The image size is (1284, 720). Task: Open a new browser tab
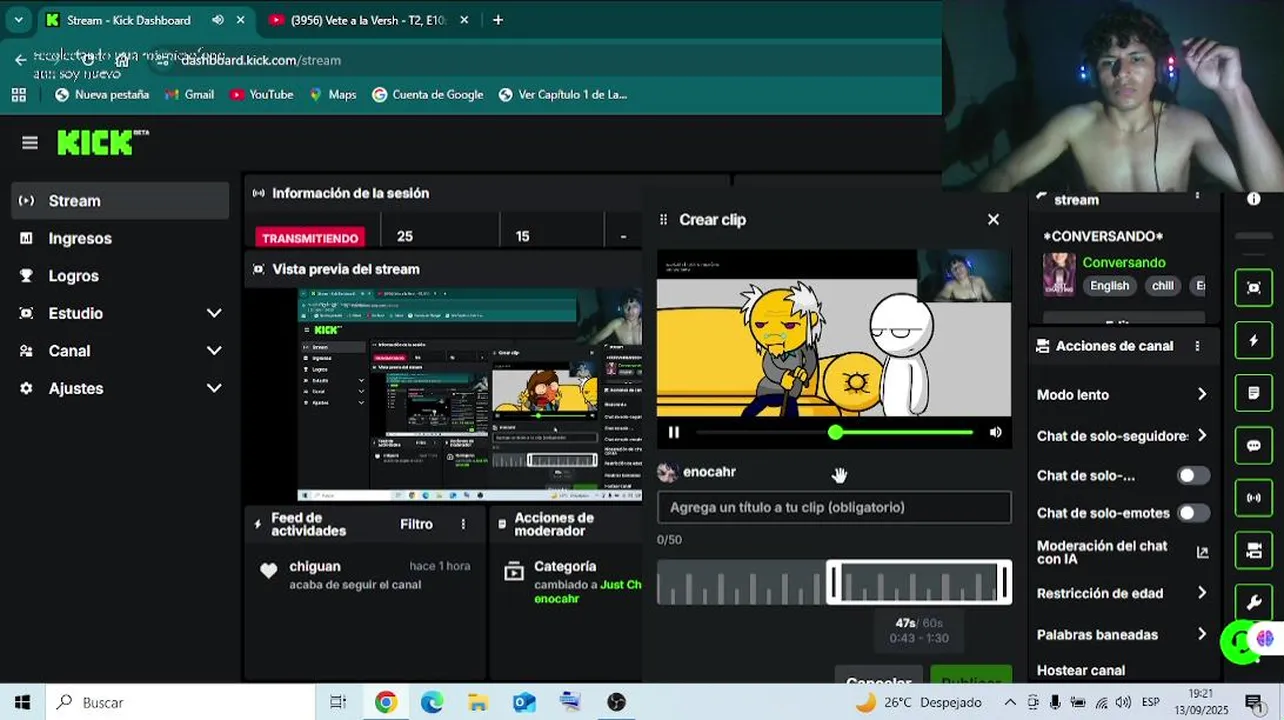point(498,20)
